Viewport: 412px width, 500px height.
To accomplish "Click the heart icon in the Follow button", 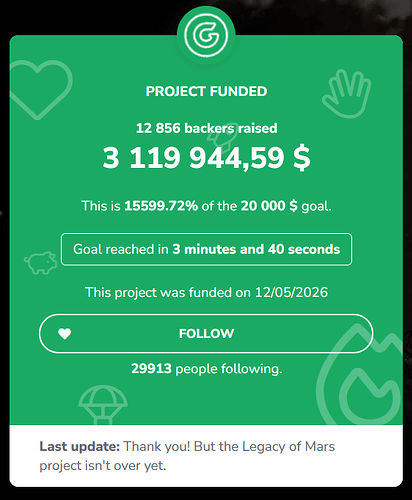I will coord(65,334).
